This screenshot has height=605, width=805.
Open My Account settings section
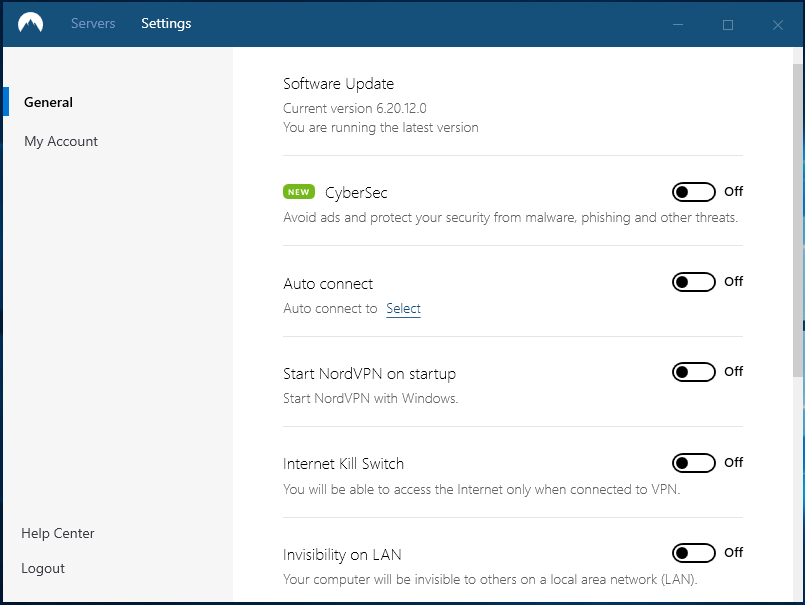61,141
